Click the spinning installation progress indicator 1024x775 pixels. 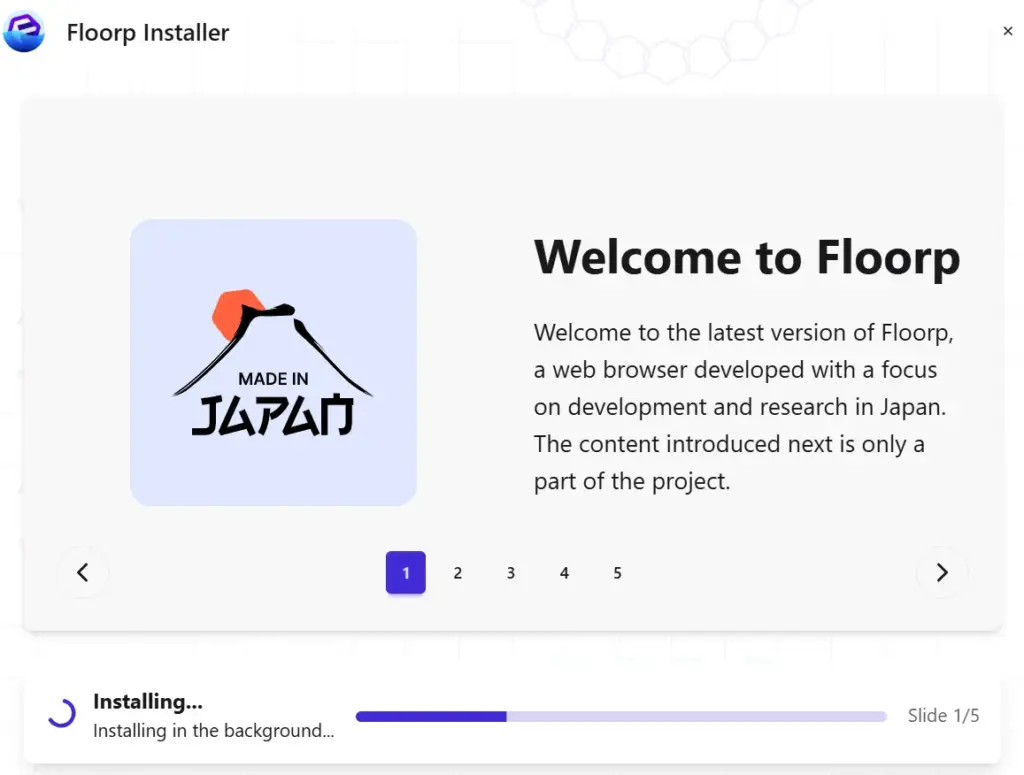click(61, 714)
